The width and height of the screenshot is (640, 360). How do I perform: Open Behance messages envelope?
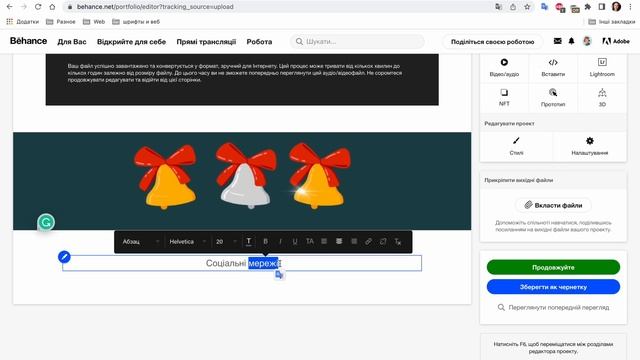pyautogui.click(x=557, y=41)
